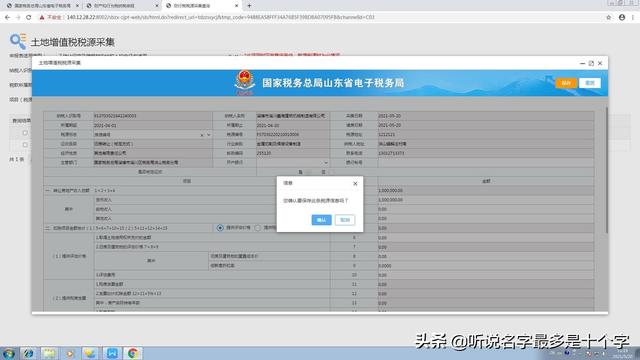Reload the current page
The height and width of the screenshot is (360, 640).
tap(29, 17)
